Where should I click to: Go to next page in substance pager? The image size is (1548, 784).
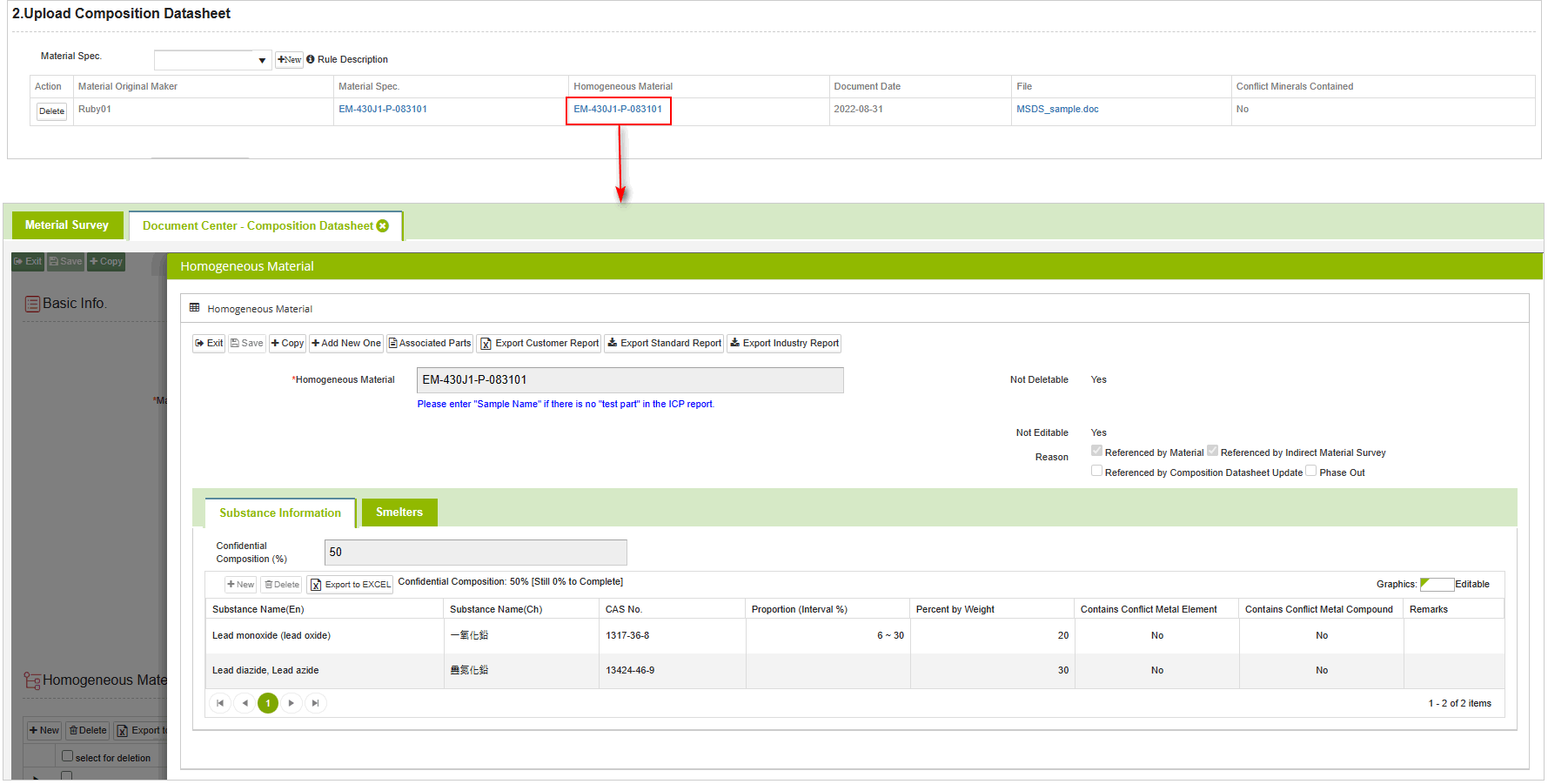click(292, 703)
